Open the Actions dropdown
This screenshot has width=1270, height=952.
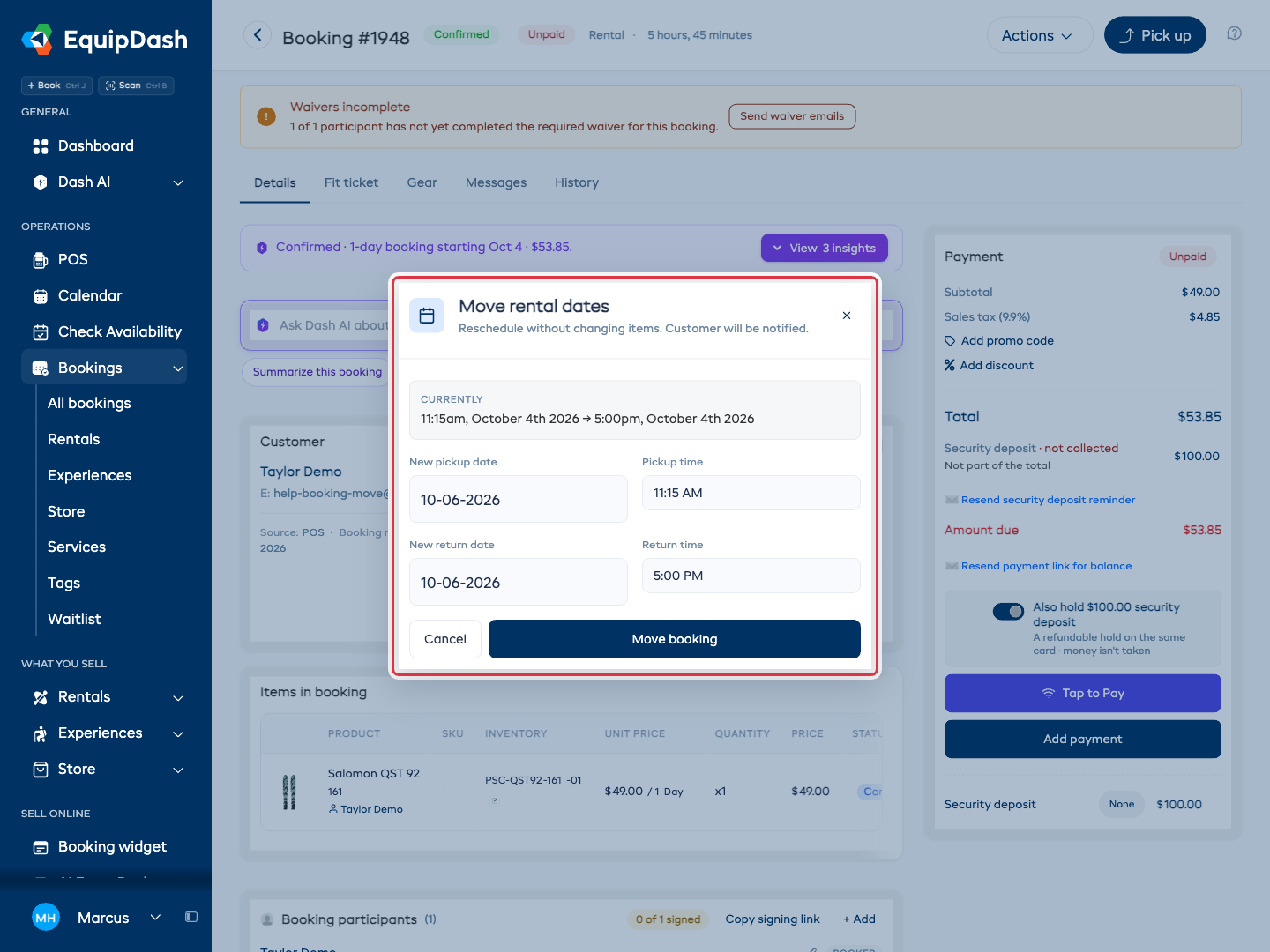click(1039, 35)
